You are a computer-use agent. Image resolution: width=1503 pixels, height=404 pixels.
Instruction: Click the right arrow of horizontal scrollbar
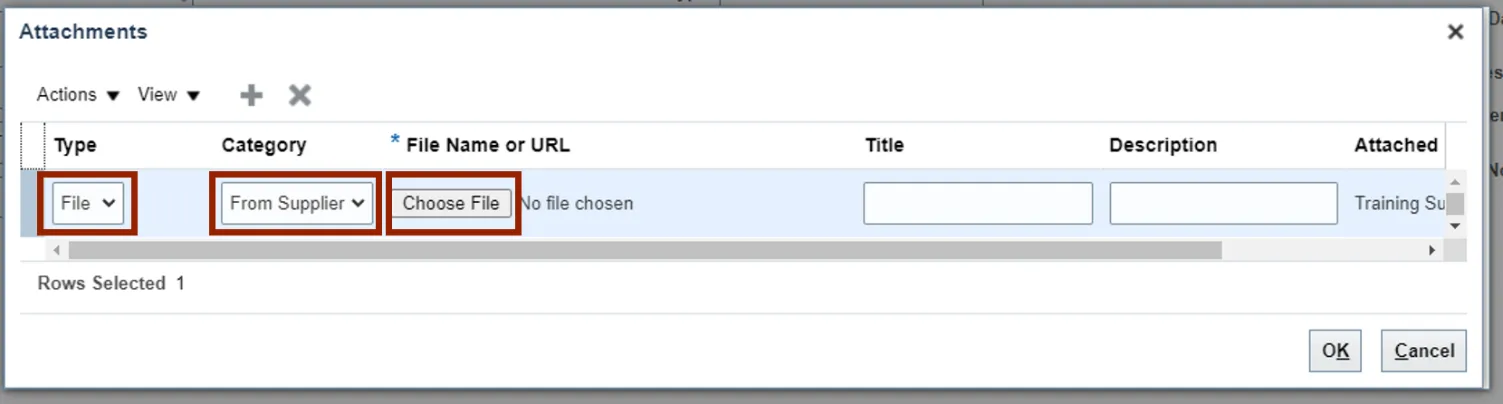point(1432,250)
